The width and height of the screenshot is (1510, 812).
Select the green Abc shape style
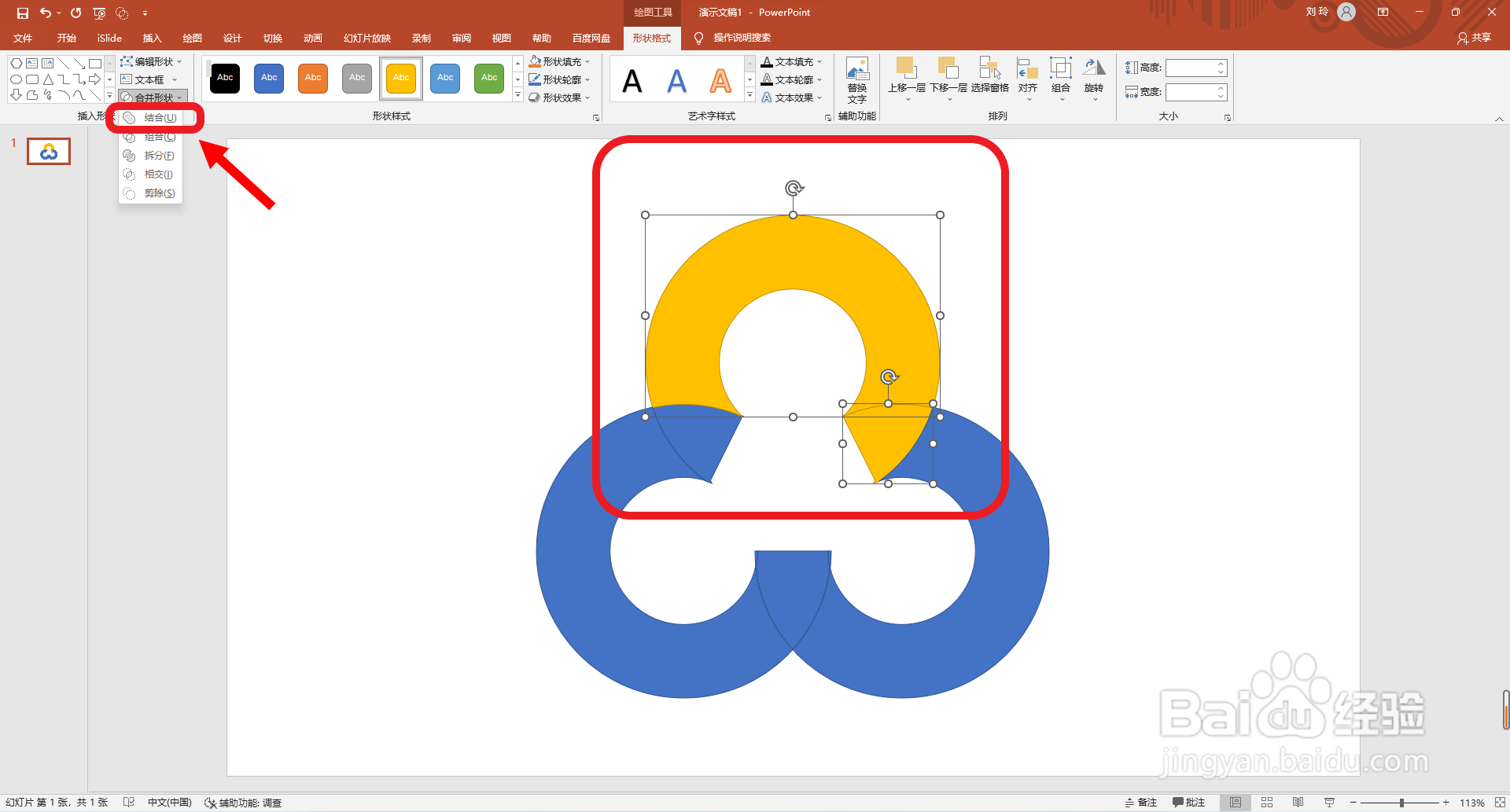[x=489, y=78]
